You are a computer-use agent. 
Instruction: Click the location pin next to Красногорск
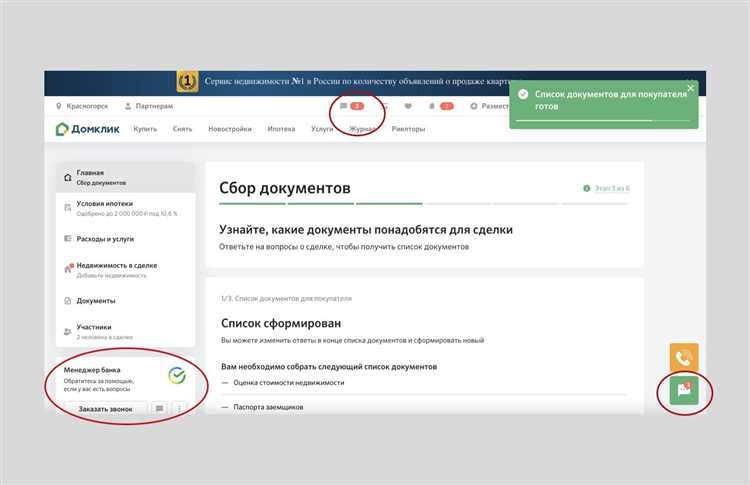click(x=59, y=106)
